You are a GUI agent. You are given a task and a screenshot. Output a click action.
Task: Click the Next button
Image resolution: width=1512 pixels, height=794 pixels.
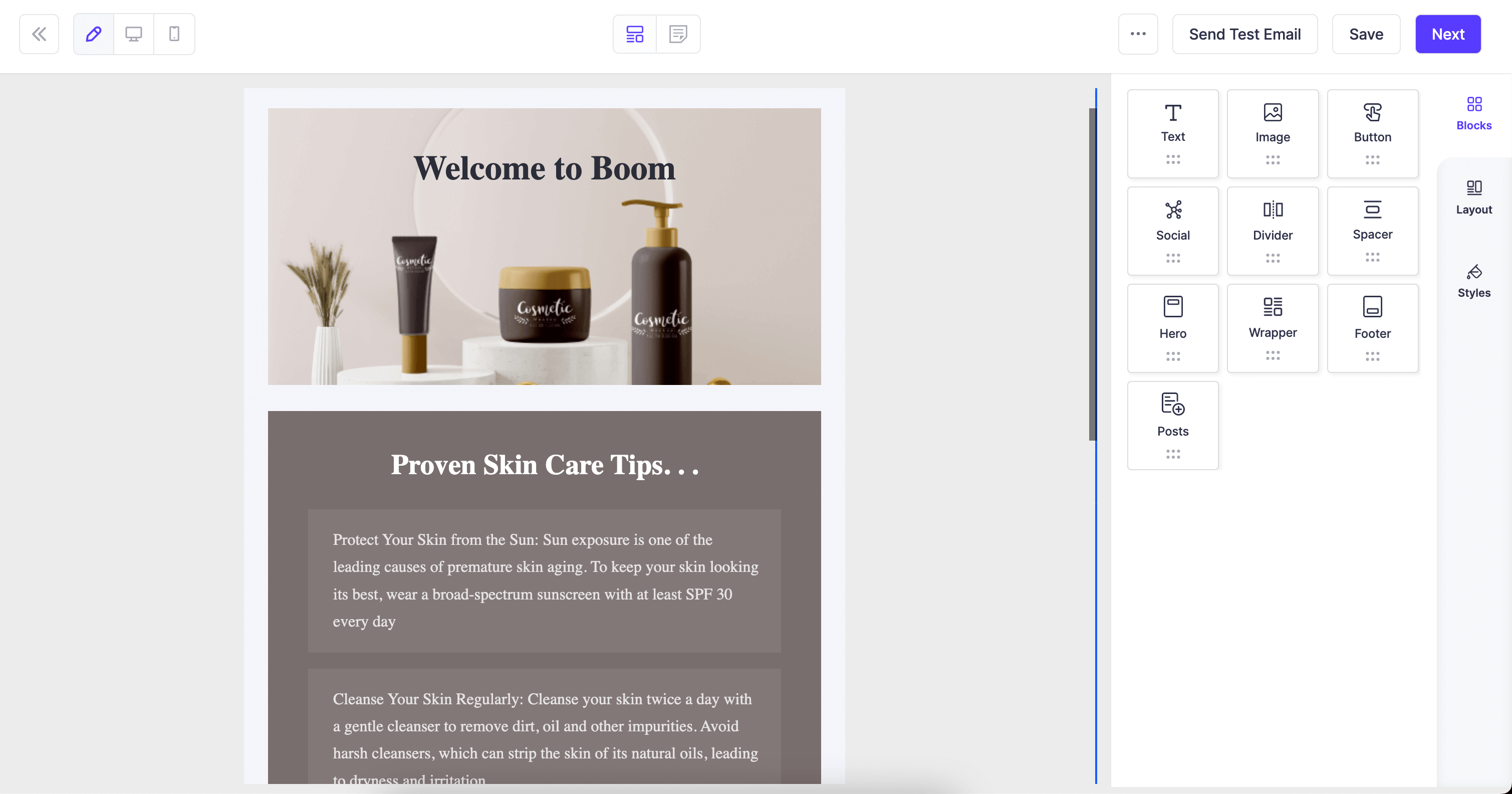coord(1447,34)
